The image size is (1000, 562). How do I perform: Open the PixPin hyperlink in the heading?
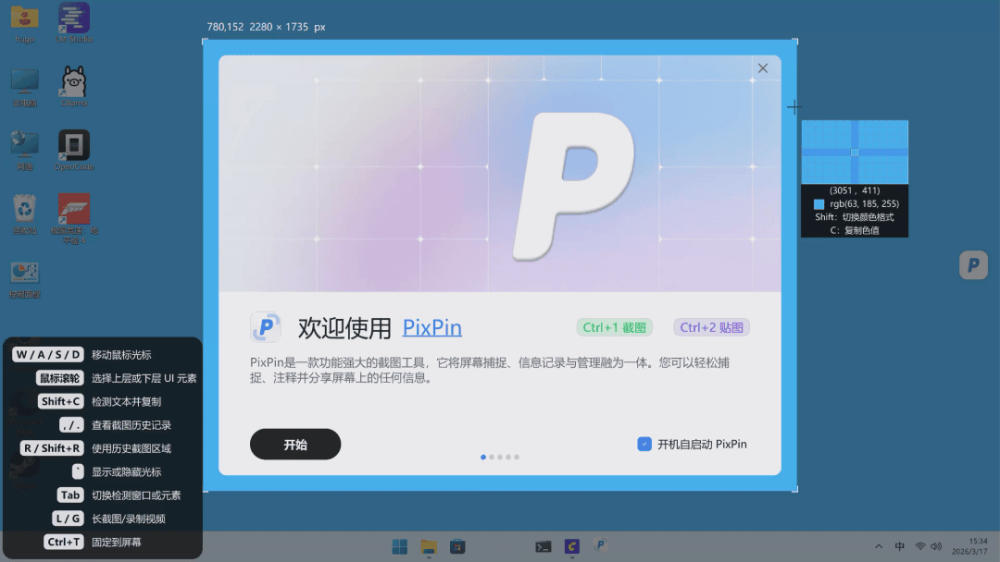pyautogui.click(x=432, y=328)
